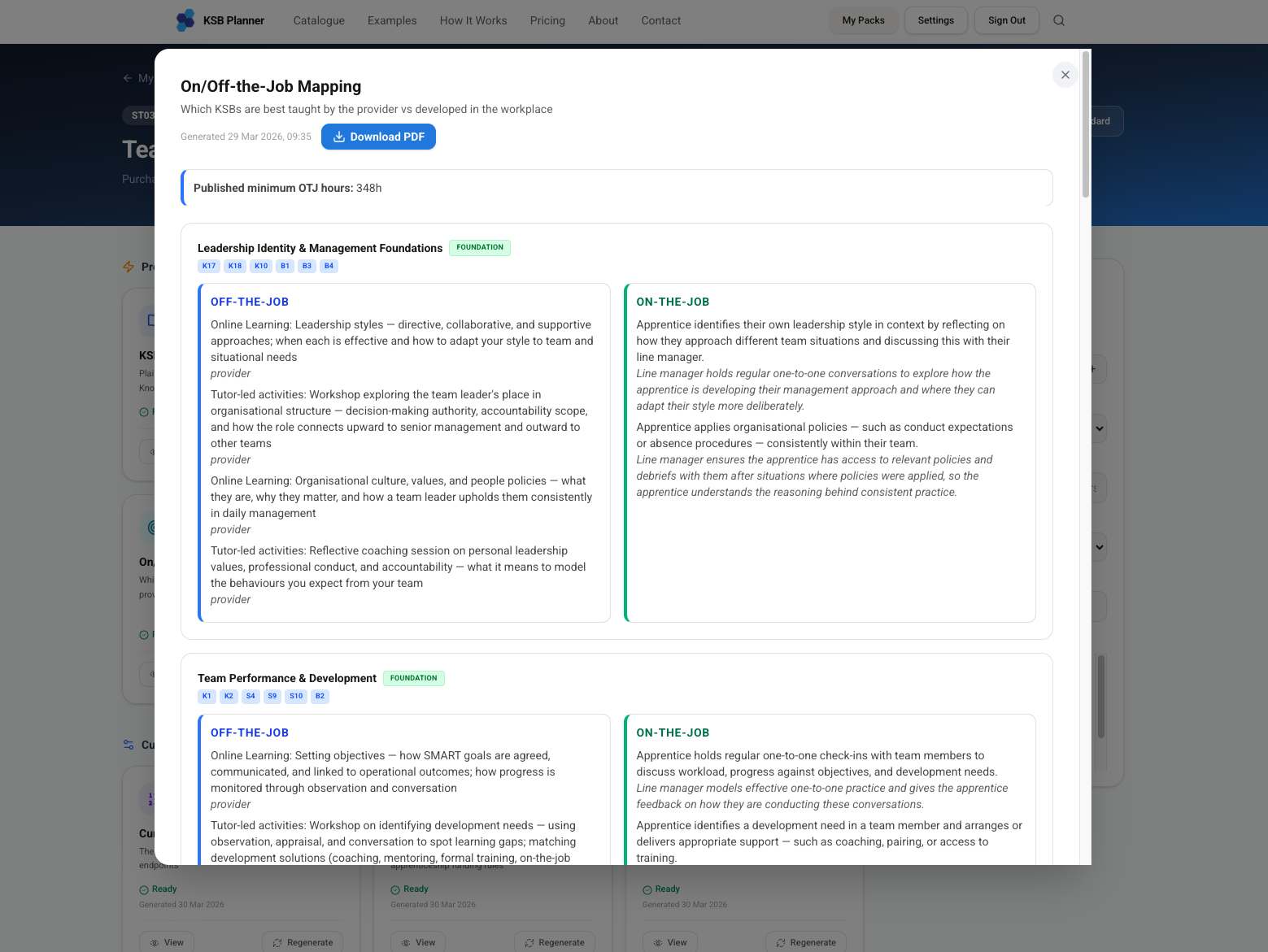This screenshot has height=952, width=1268.
Task: Click Regenerate on the rightmost card
Action: [x=806, y=941]
